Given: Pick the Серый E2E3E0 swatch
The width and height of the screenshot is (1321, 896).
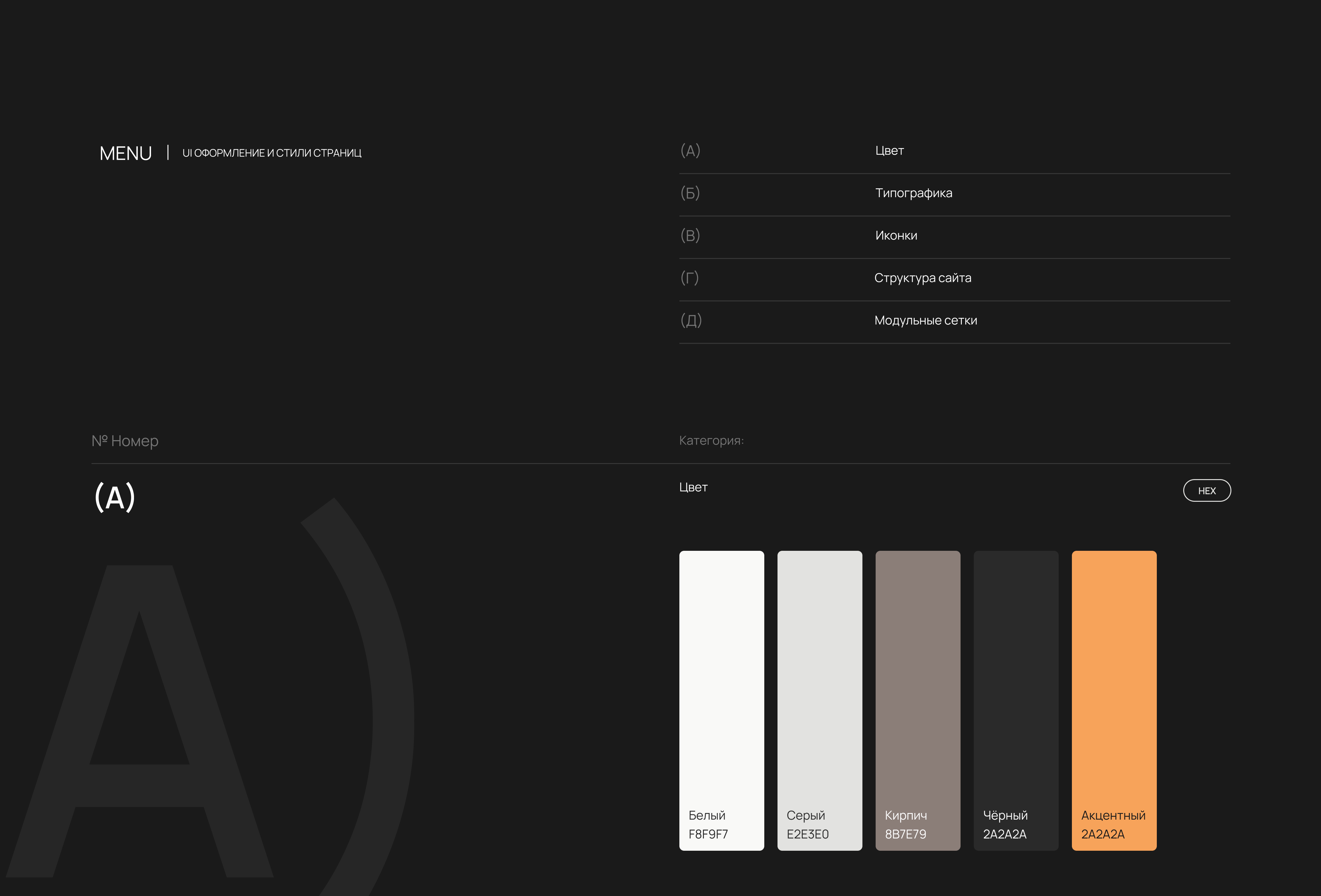Looking at the screenshot, I should point(819,700).
